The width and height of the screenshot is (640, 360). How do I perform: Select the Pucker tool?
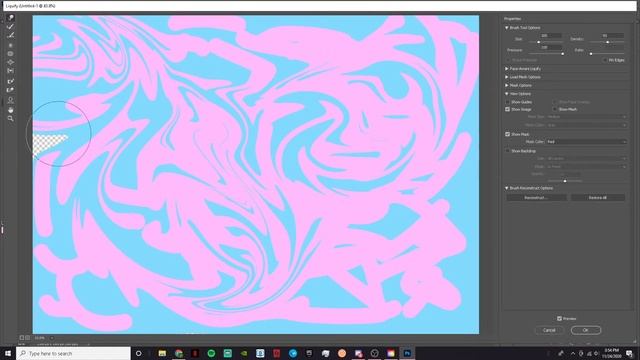pos(10,53)
